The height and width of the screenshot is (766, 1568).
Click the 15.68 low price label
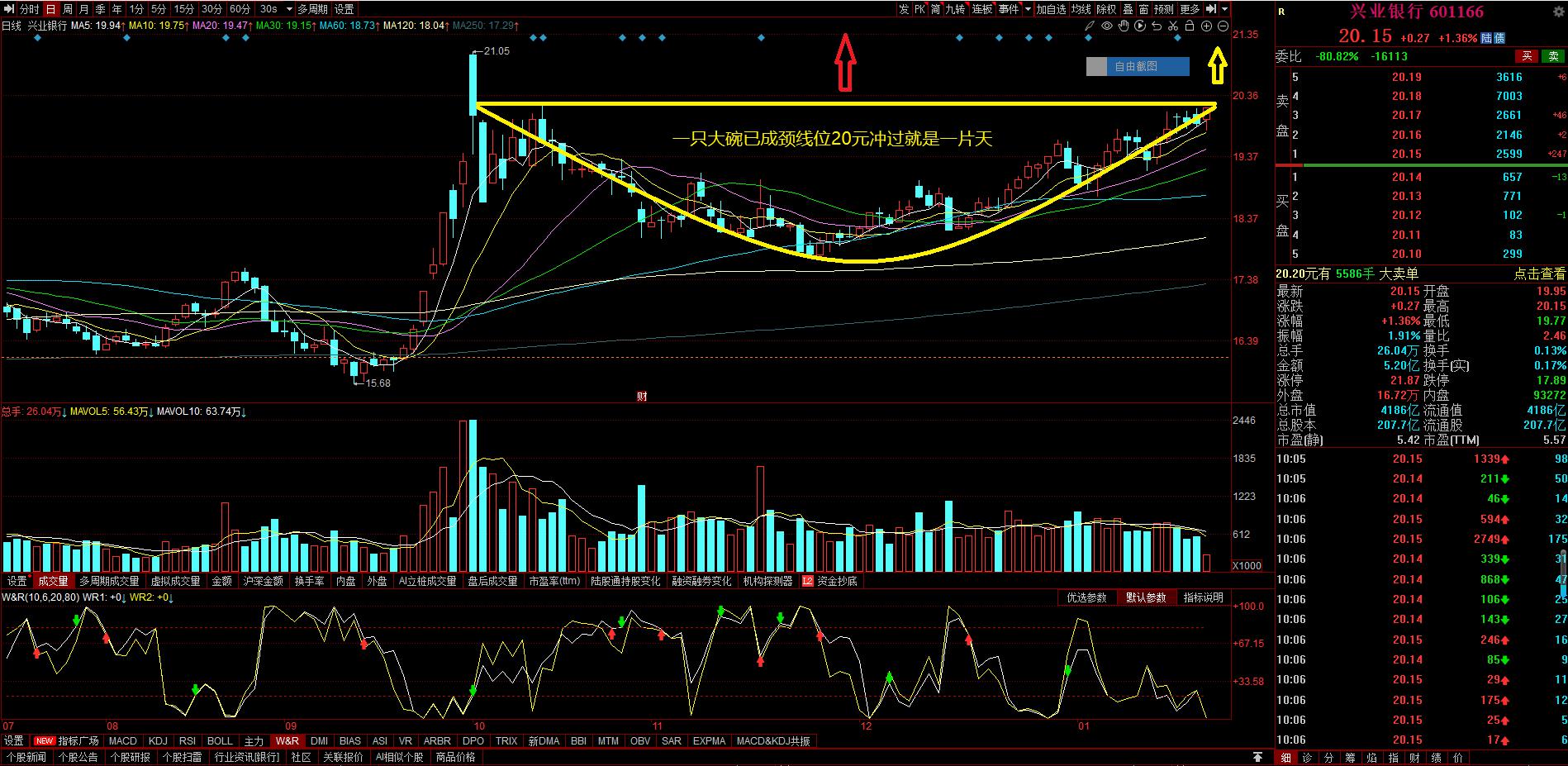pos(378,383)
